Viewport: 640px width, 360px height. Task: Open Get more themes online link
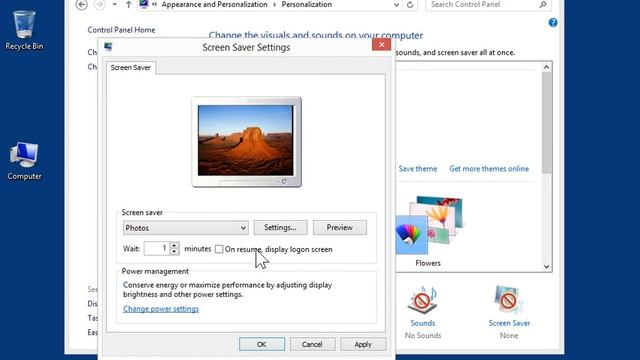(x=489, y=169)
